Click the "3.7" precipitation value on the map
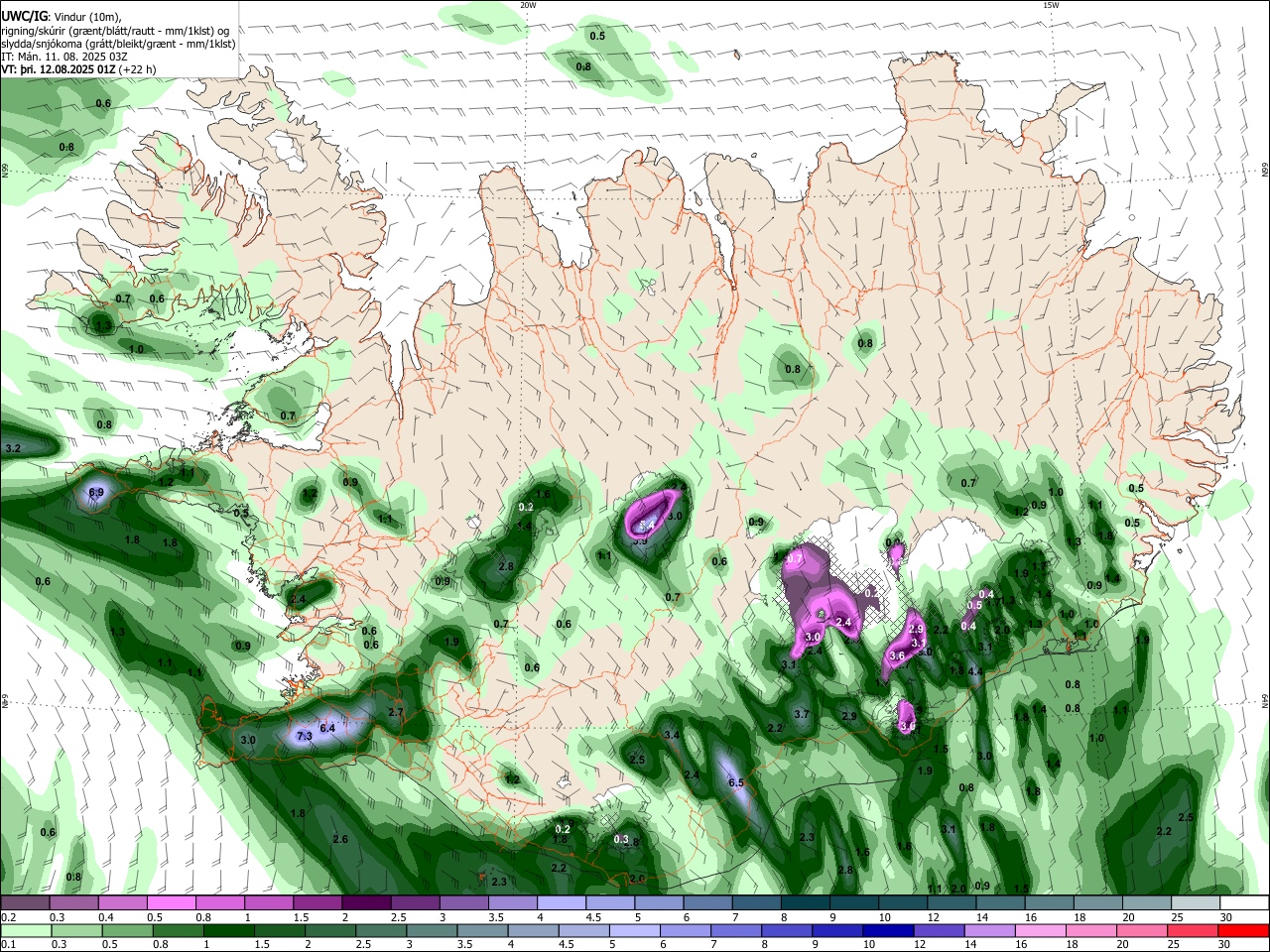This screenshot has height=952, width=1270. (x=802, y=714)
